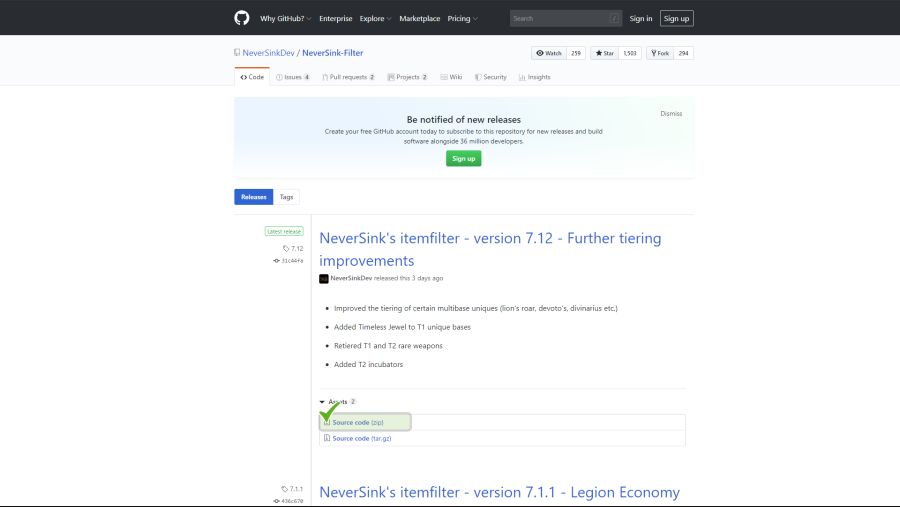
Task: Switch to the Issues tab
Action: (x=292, y=77)
